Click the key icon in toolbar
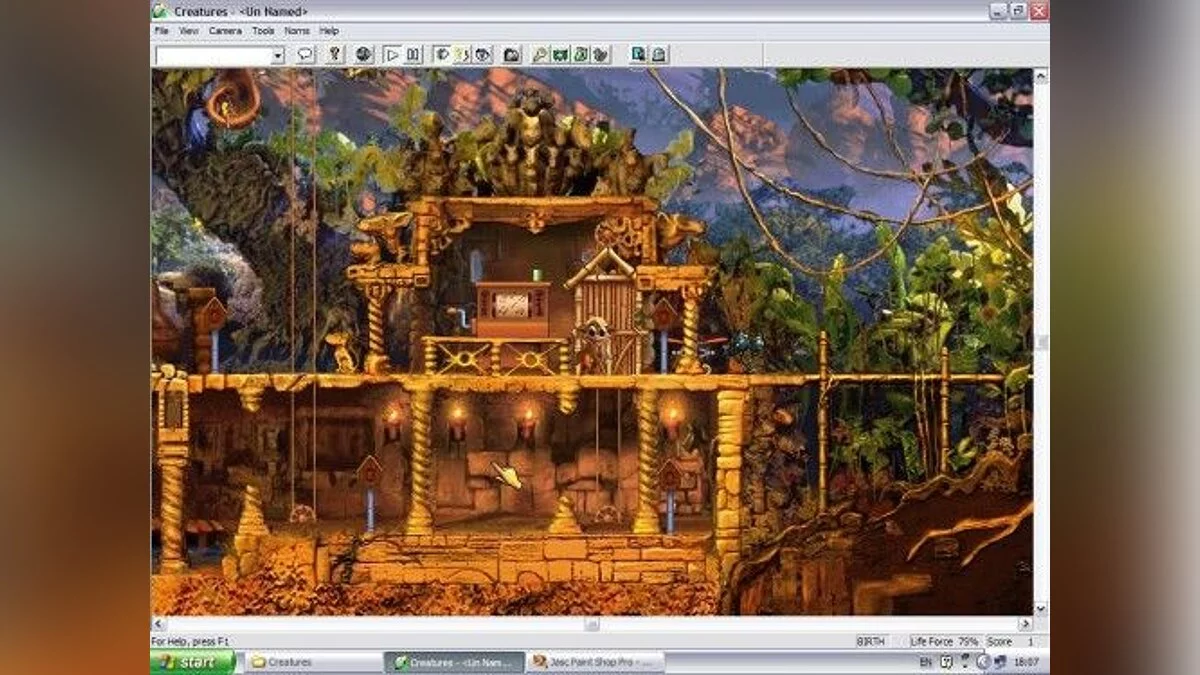This screenshot has width=1200, height=675. [336, 55]
